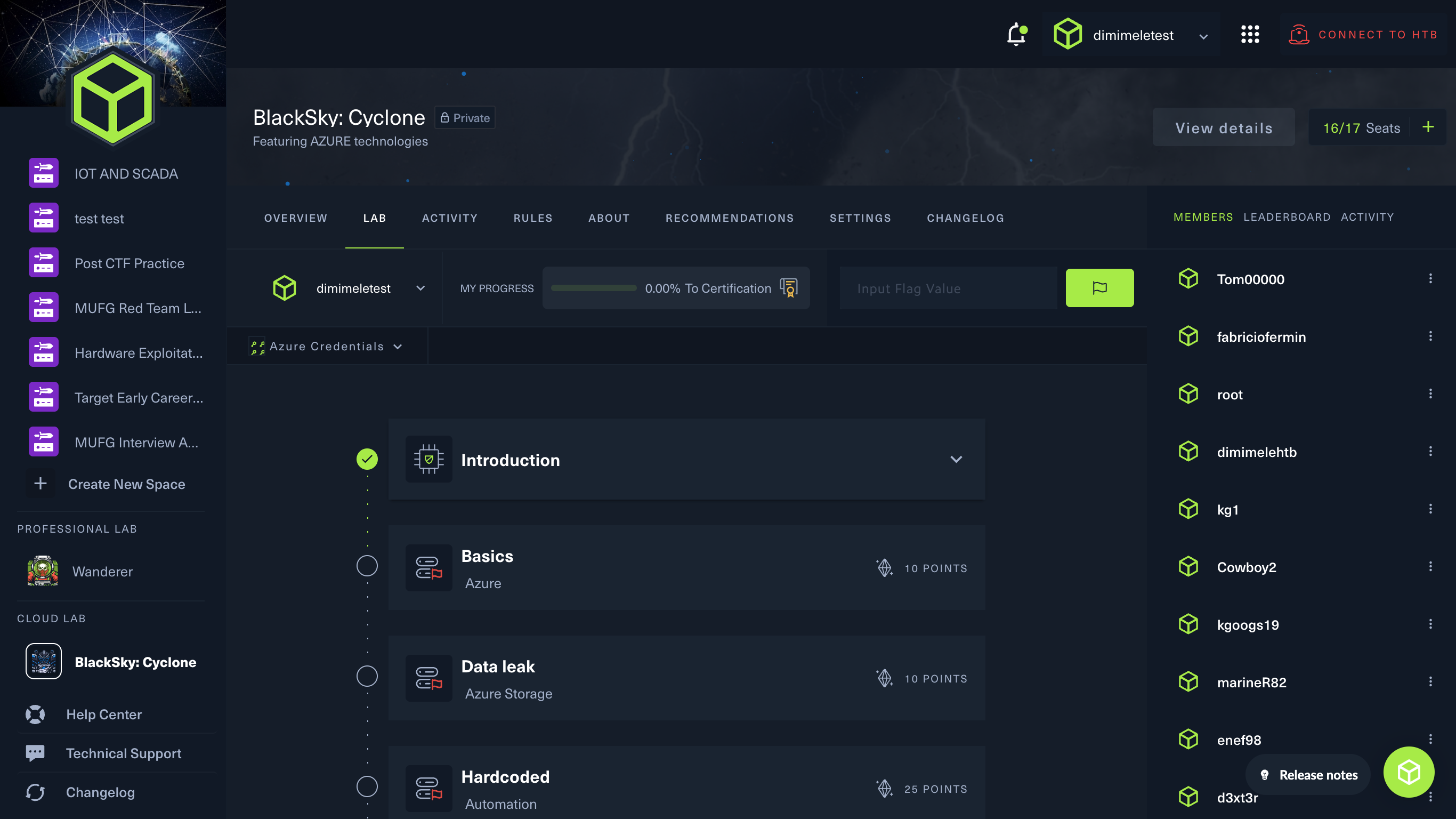Expand the Introduction section chevron
The width and height of the screenshot is (1456, 819).
coord(956,459)
